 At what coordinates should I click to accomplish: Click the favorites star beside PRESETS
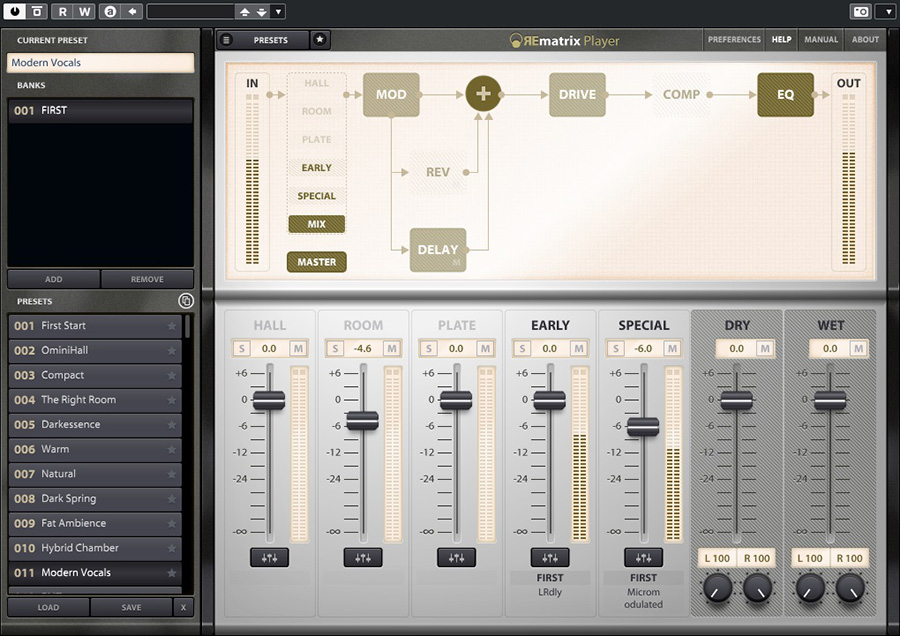point(319,40)
